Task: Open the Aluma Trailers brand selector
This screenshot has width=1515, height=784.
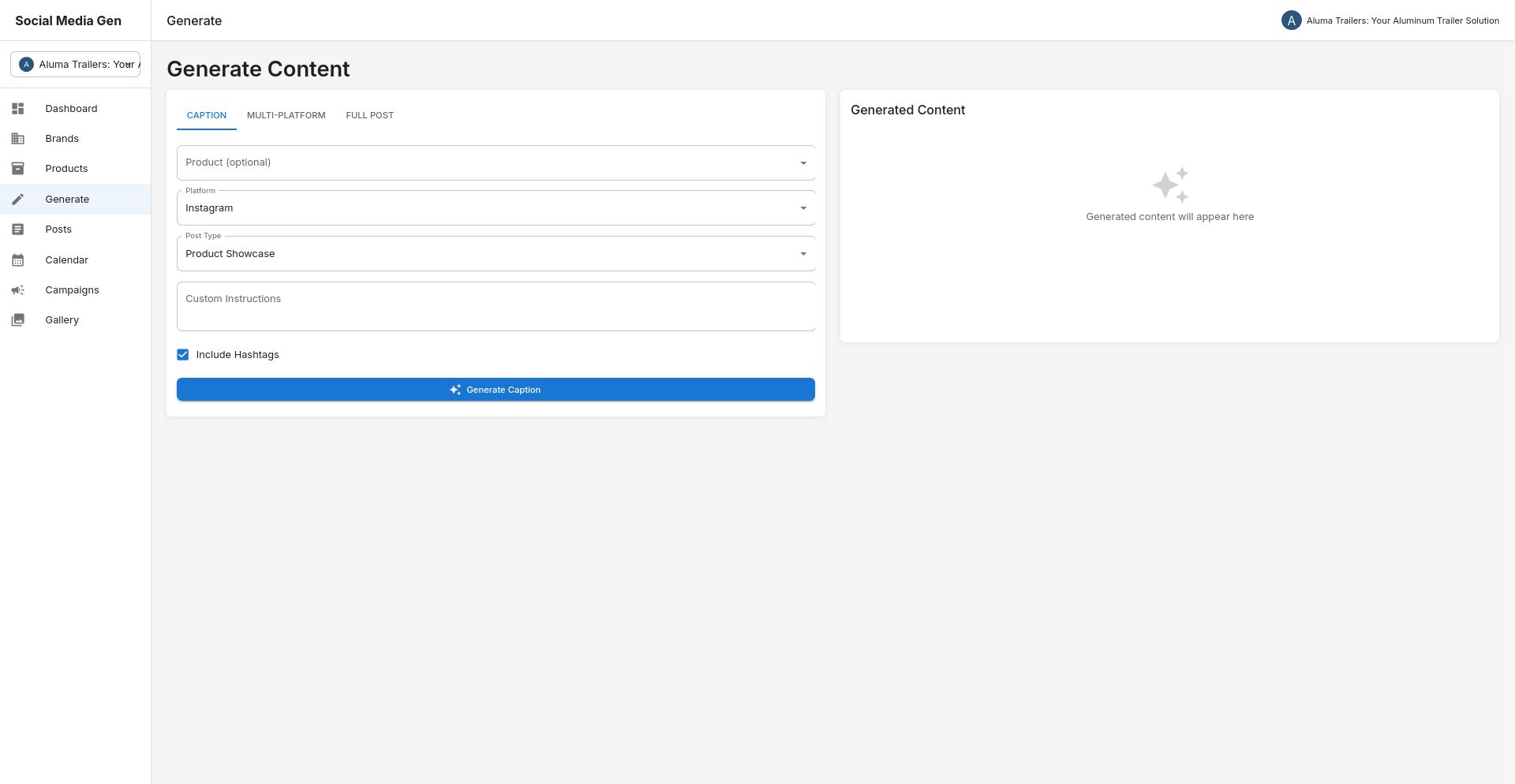Action: coord(75,64)
